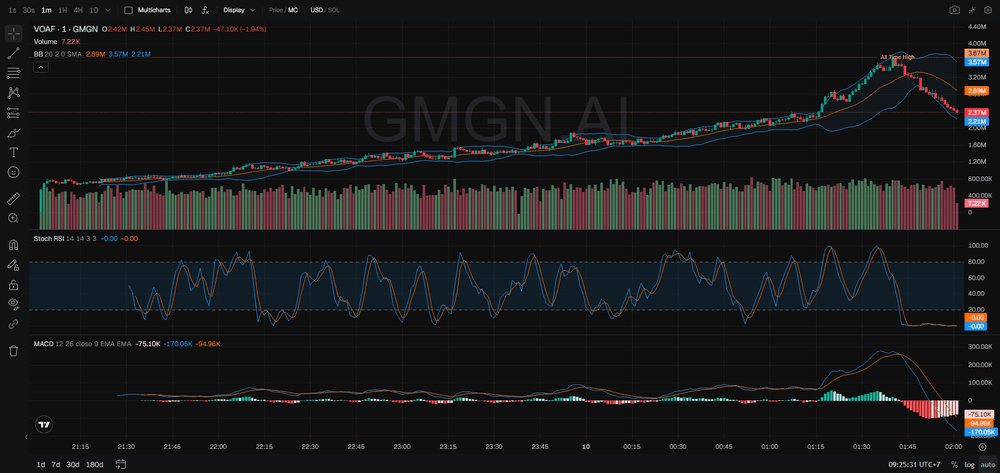Select the Text annotation tool
Screen dimensions: 1000x473
[13, 152]
